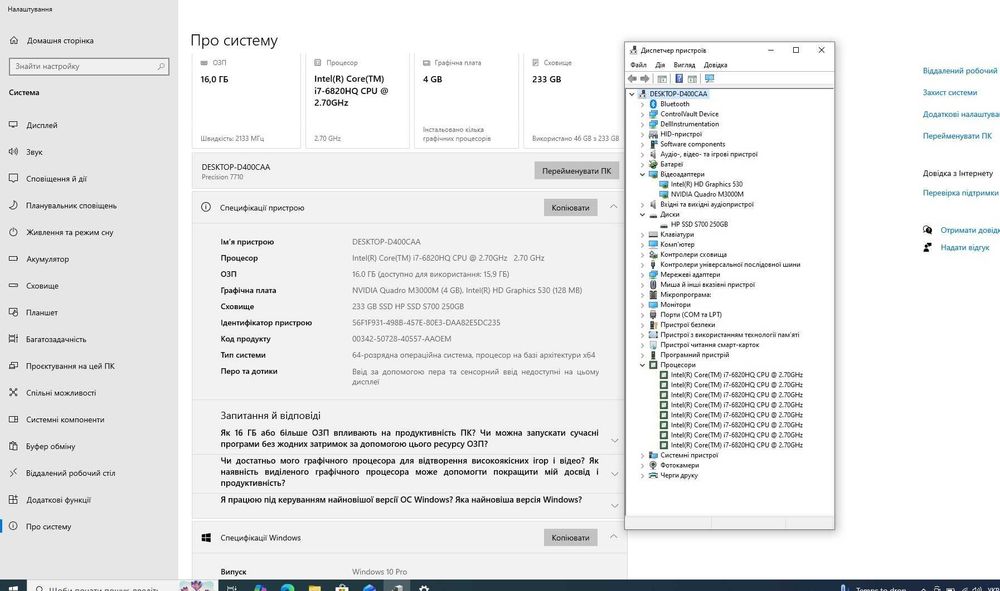Expand ControlVault Device node

pos(642,114)
